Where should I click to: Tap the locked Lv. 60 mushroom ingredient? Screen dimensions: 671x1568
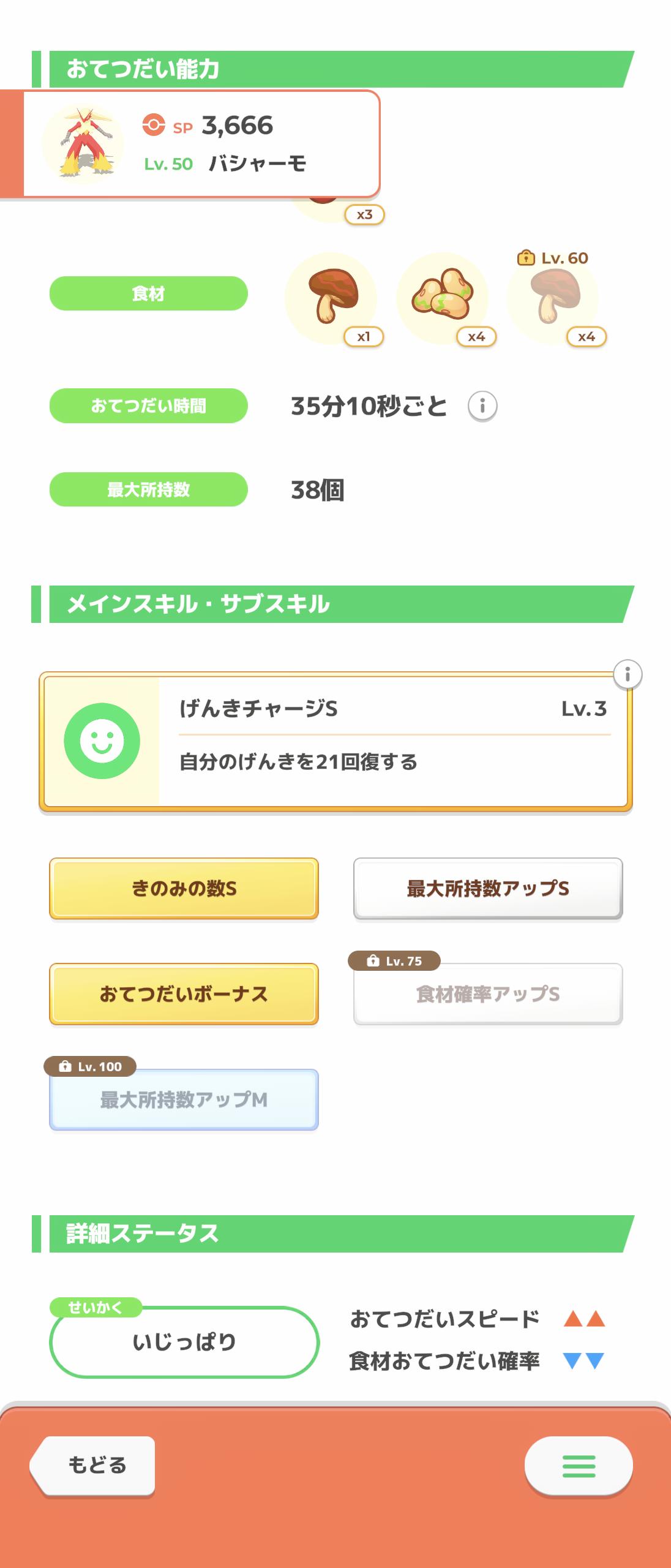(x=553, y=298)
